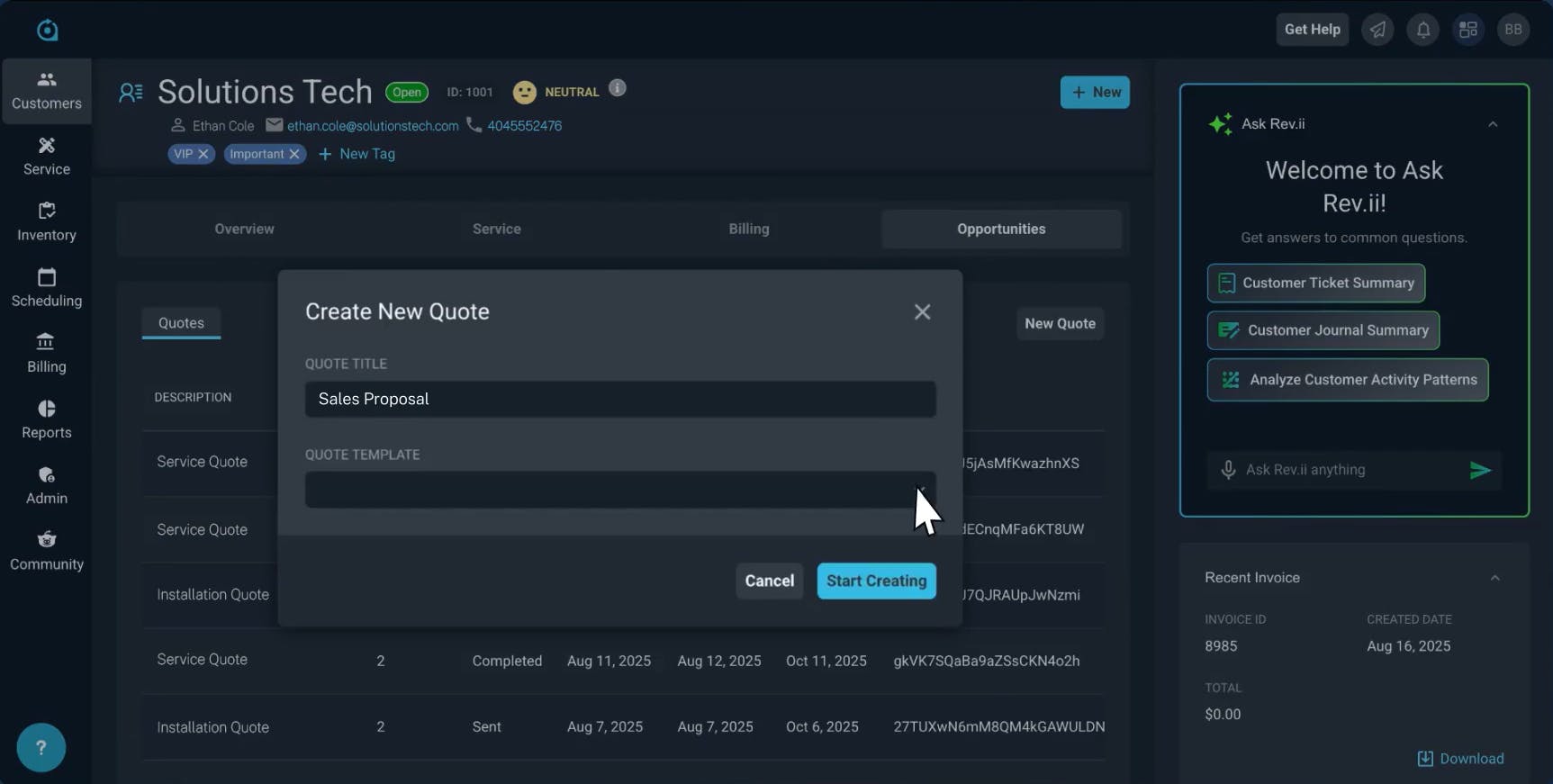Click the paper plane icon in header
The image size is (1553, 784).
pos(1377,30)
